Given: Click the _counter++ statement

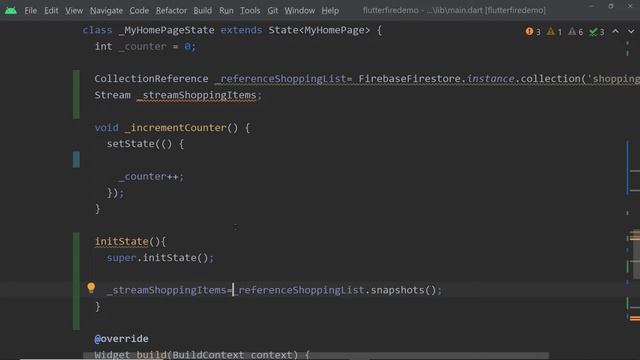Looking at the screenshot, I should pos(151,177).
